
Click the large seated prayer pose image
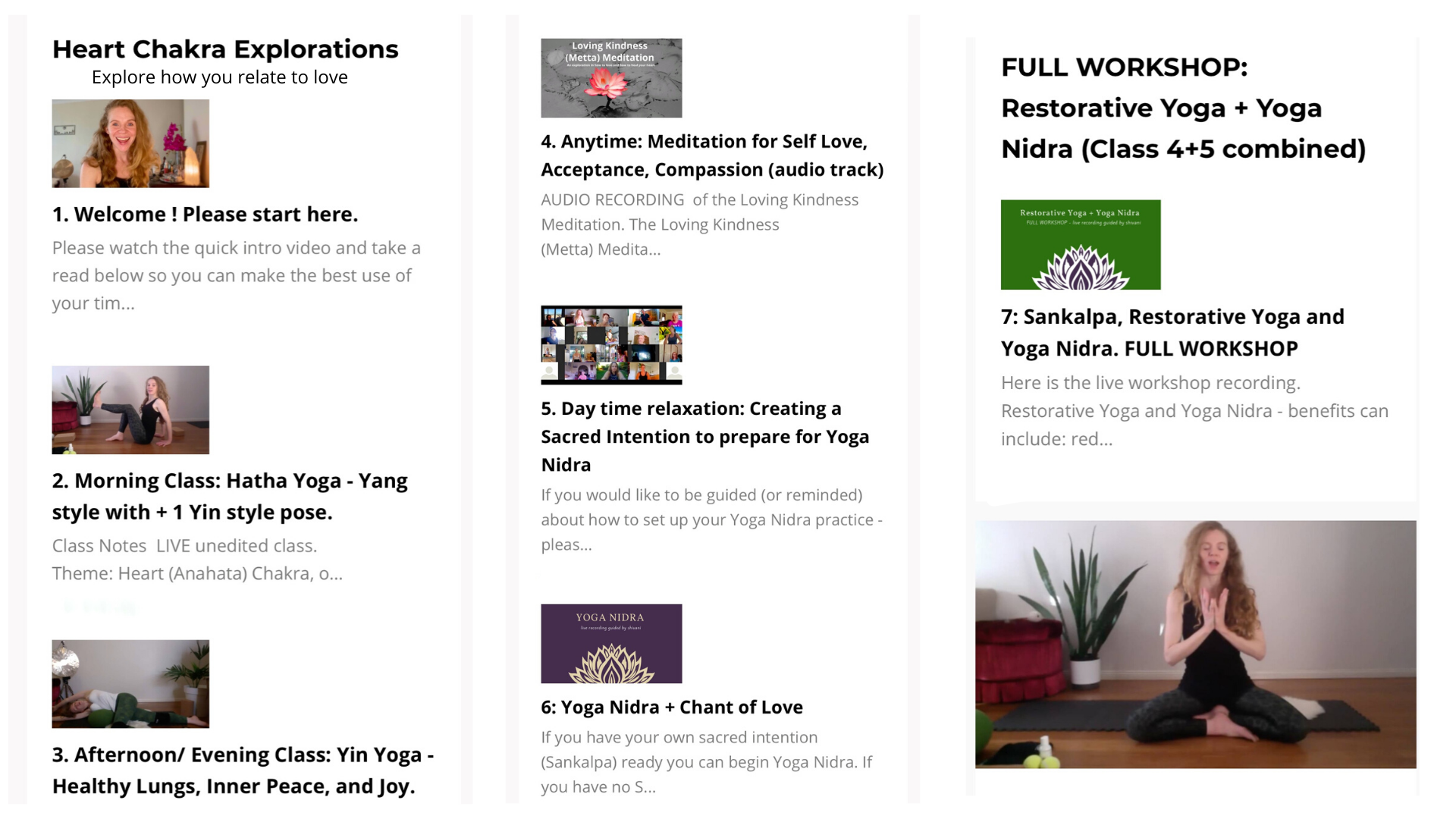[x=1196, y=645]
